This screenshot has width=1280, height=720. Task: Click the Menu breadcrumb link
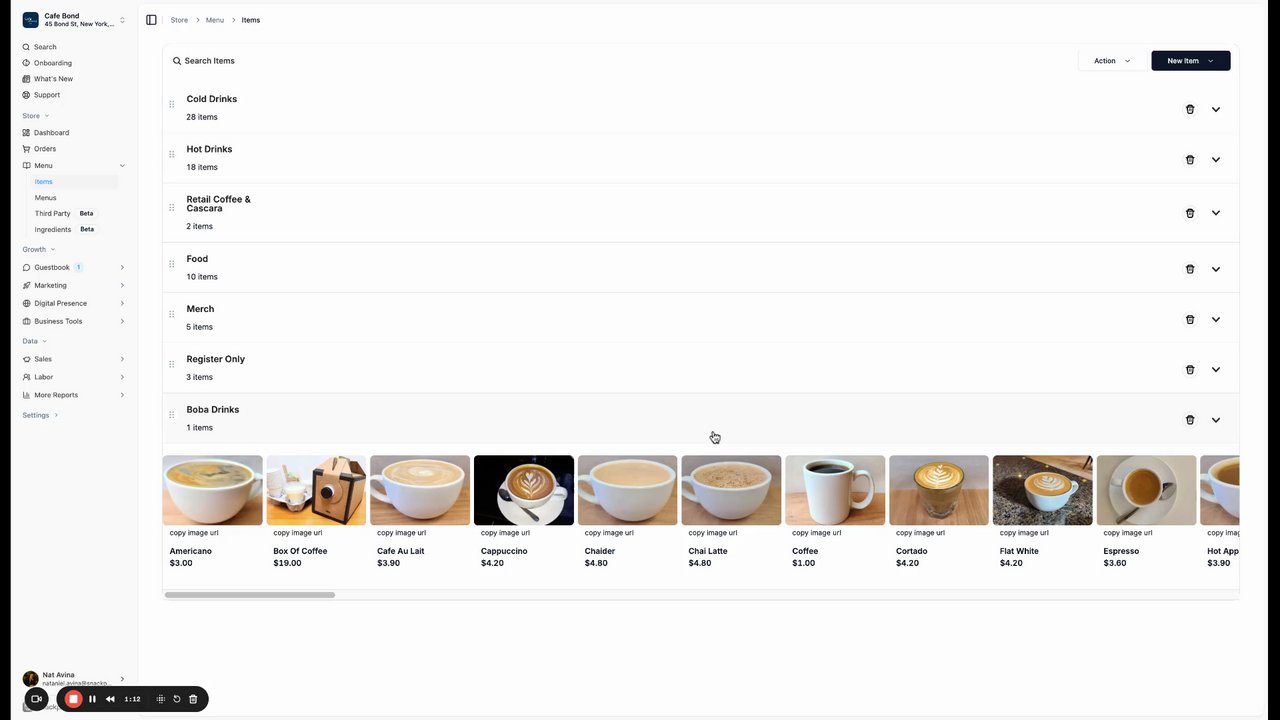(x=215, y=20)
